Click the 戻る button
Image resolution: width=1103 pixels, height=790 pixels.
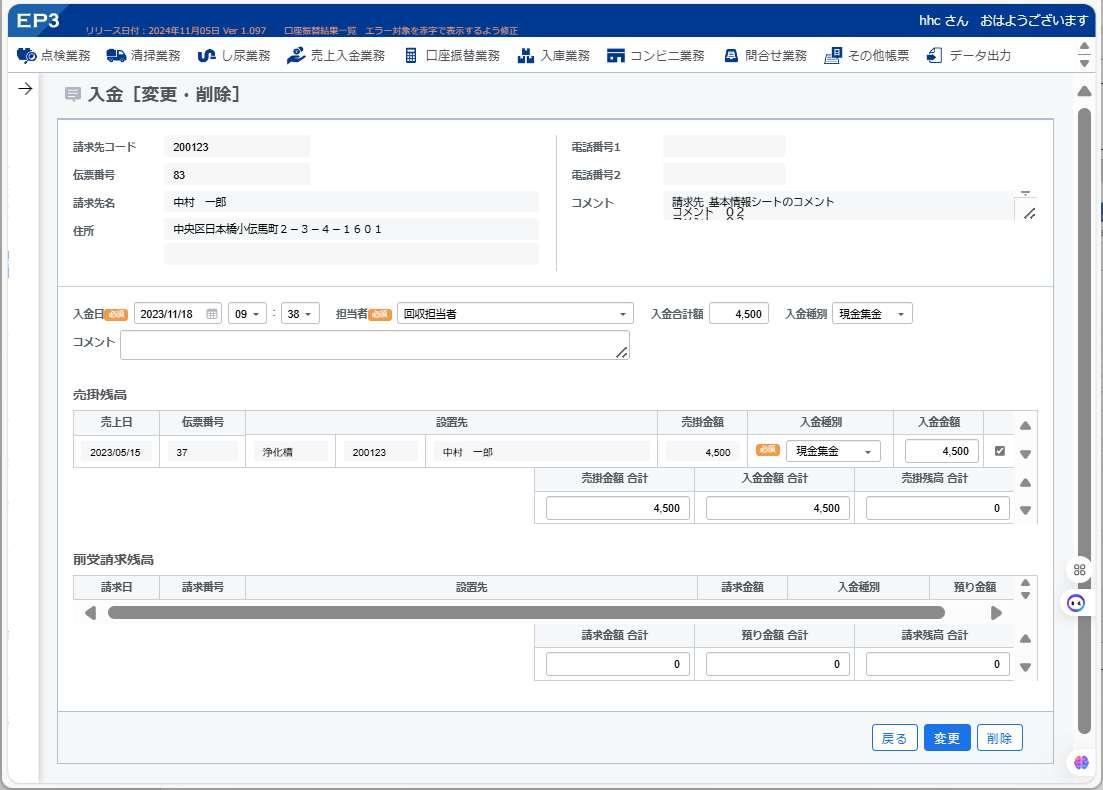(895, 738)
